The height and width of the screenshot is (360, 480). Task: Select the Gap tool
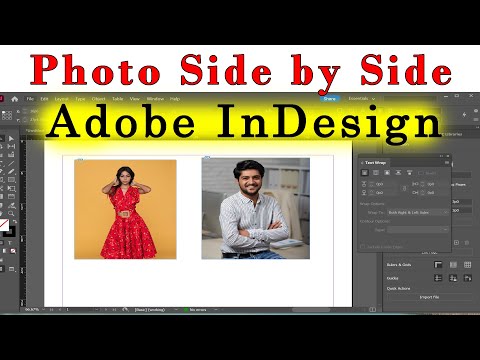point(11,147)
